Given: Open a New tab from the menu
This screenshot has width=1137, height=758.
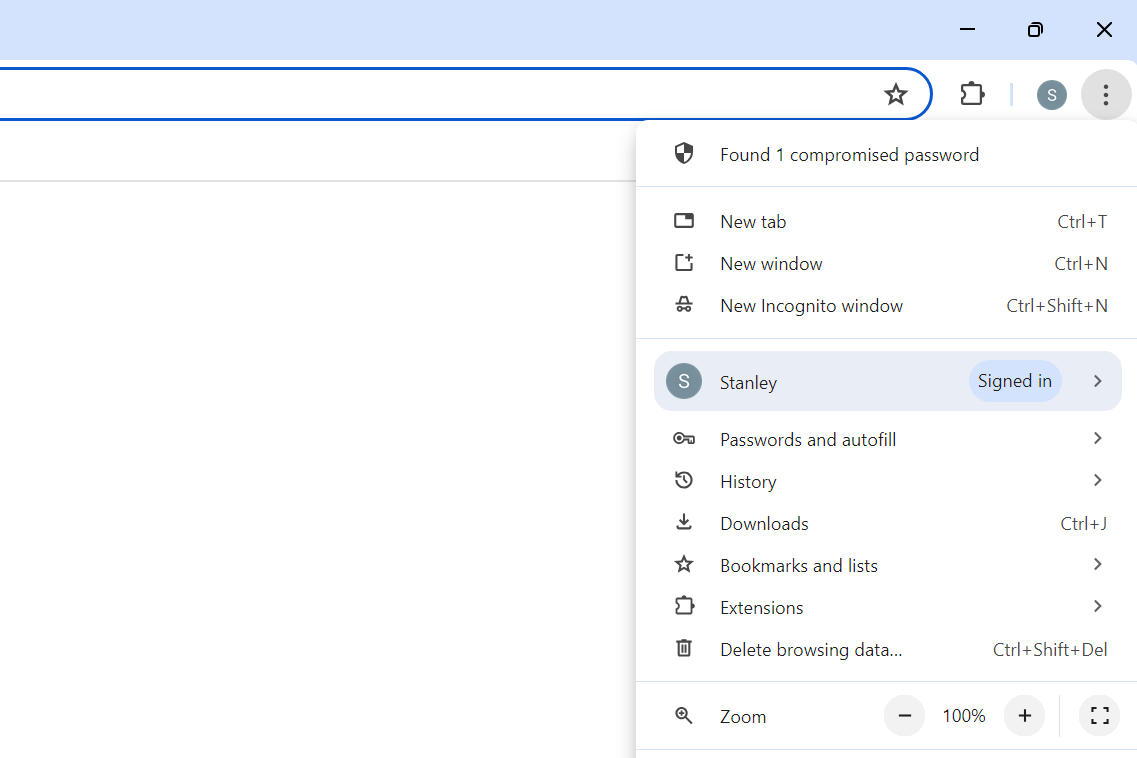Looking at the screenshot, I should point(753,222).
